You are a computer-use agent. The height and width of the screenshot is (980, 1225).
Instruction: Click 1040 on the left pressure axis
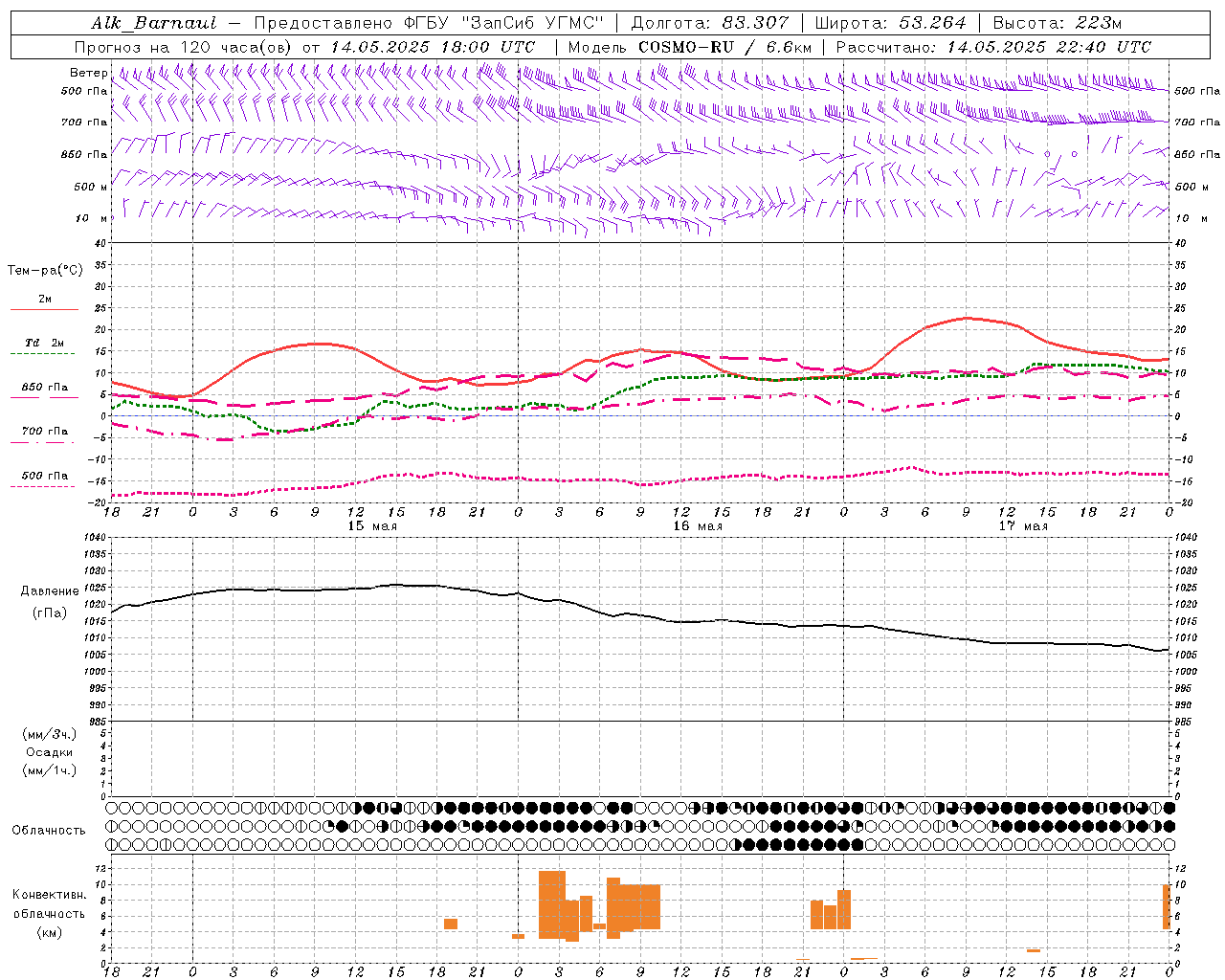[94, 538]
